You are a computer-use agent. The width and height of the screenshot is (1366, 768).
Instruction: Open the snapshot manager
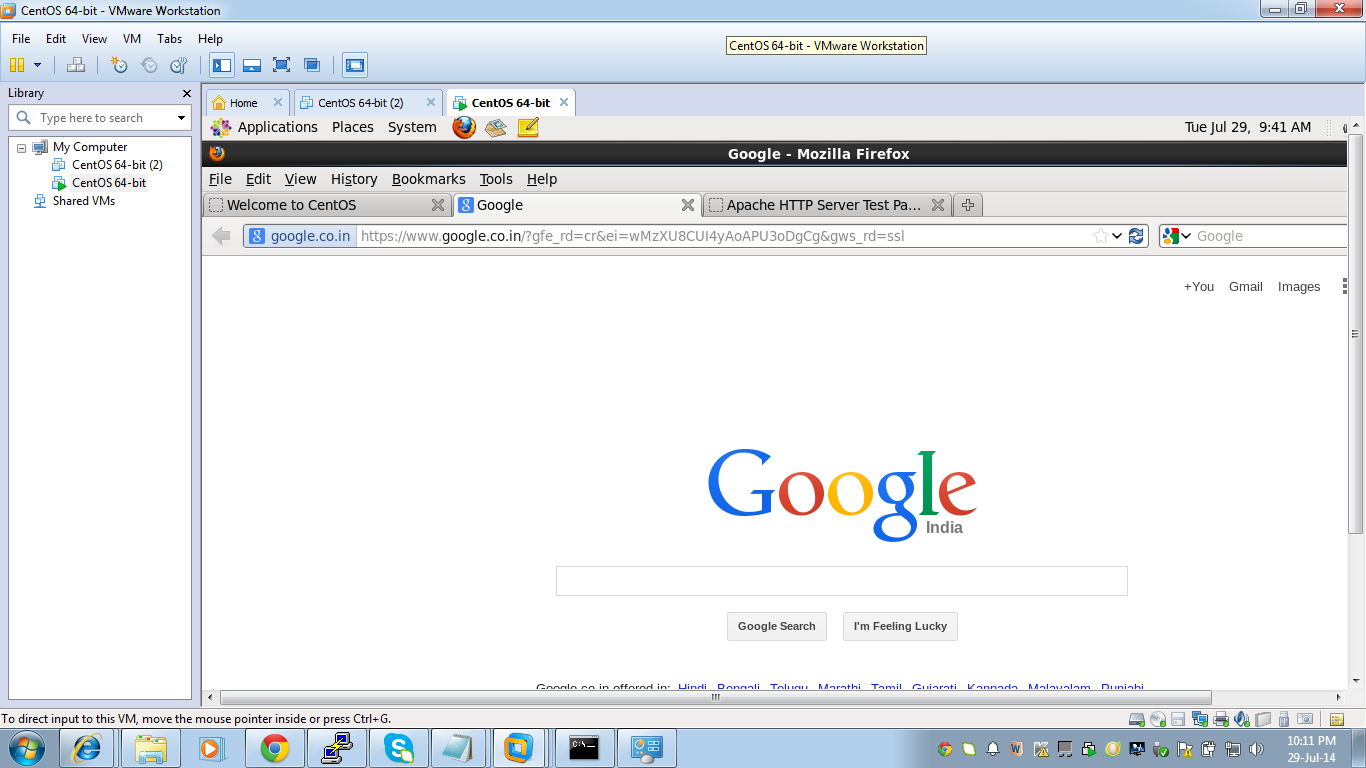coord(179,65)
